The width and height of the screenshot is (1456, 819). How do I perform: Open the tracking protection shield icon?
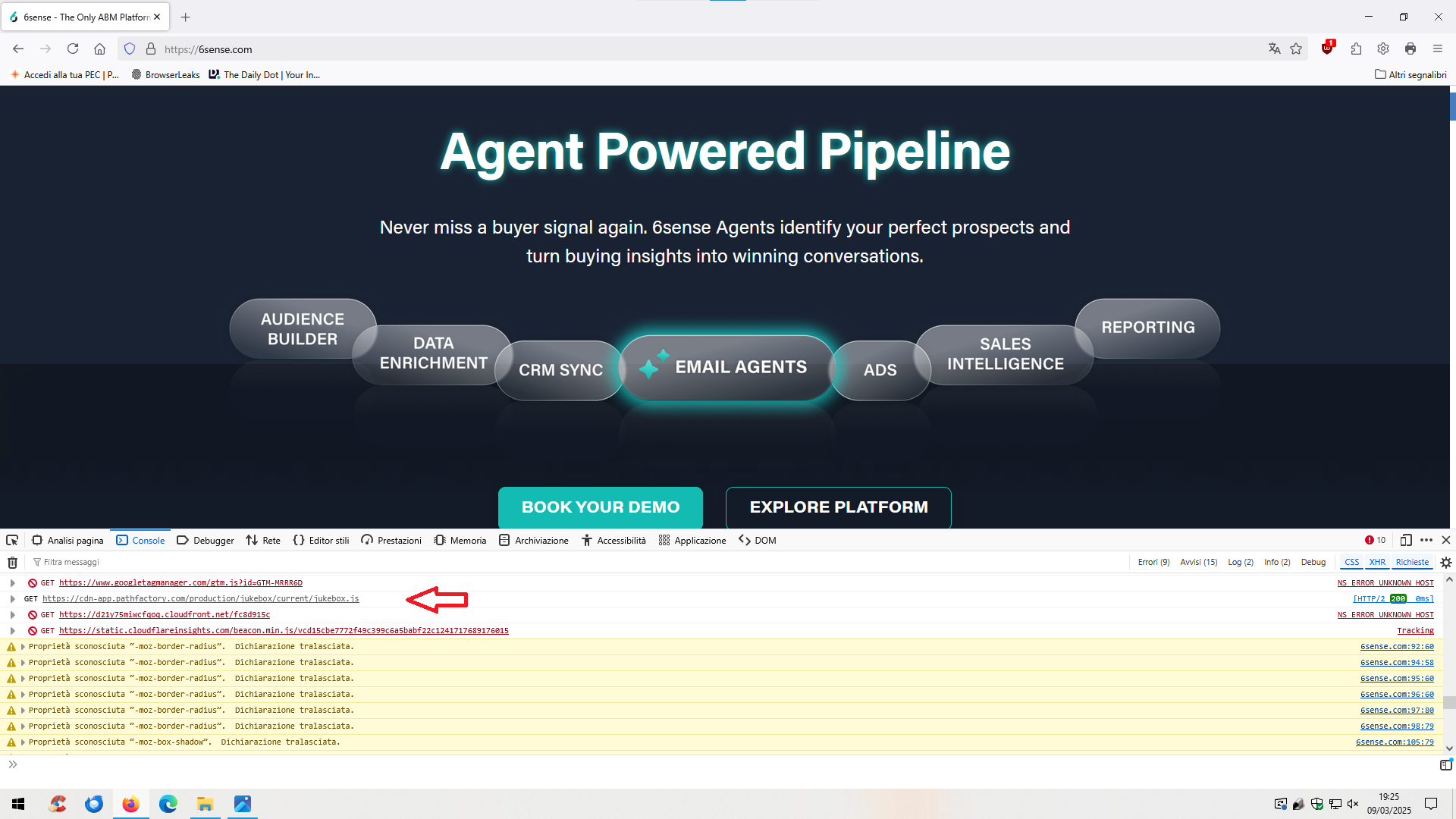[x=130, y=49]
